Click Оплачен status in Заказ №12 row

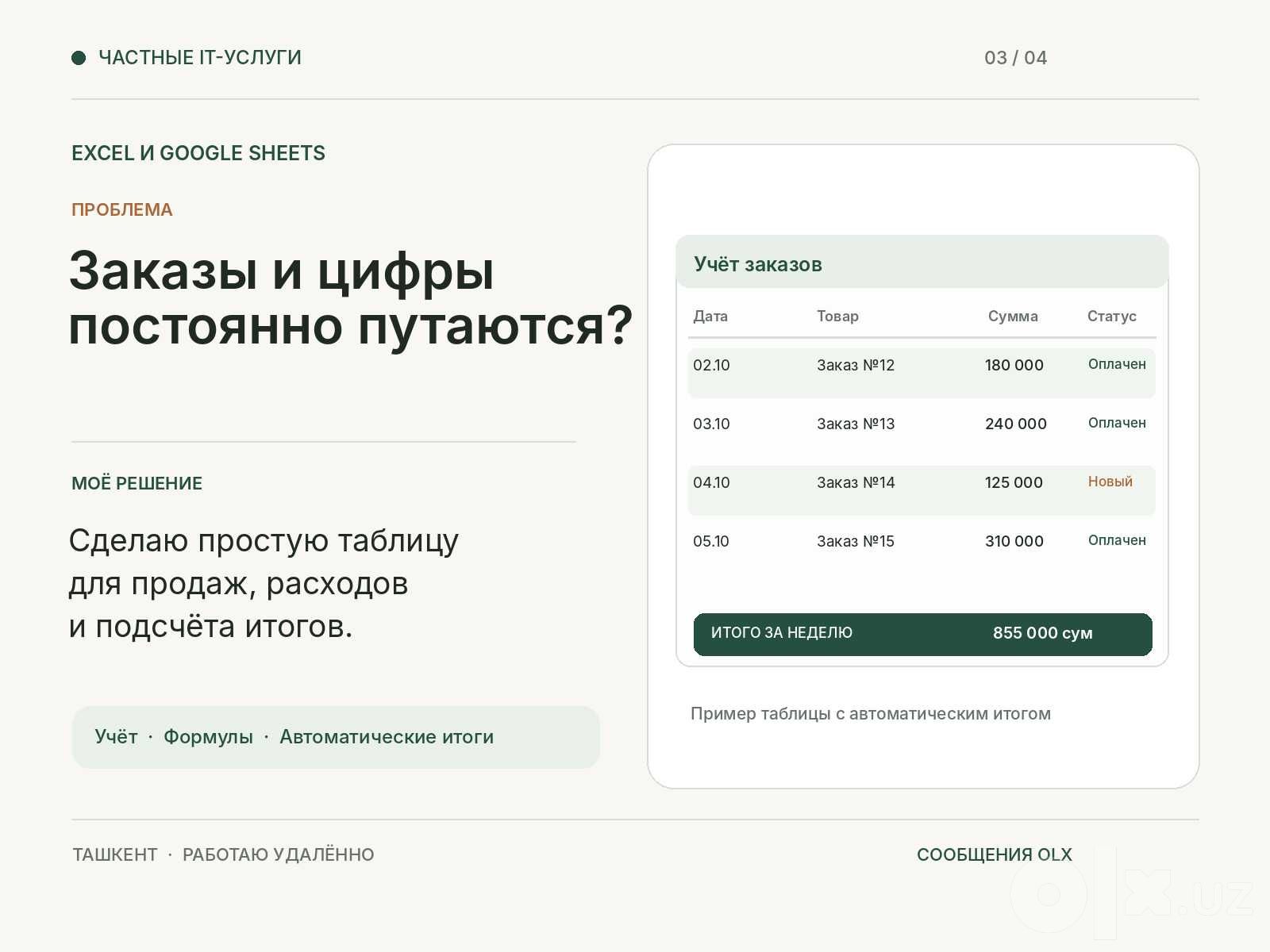(1117, 364)
